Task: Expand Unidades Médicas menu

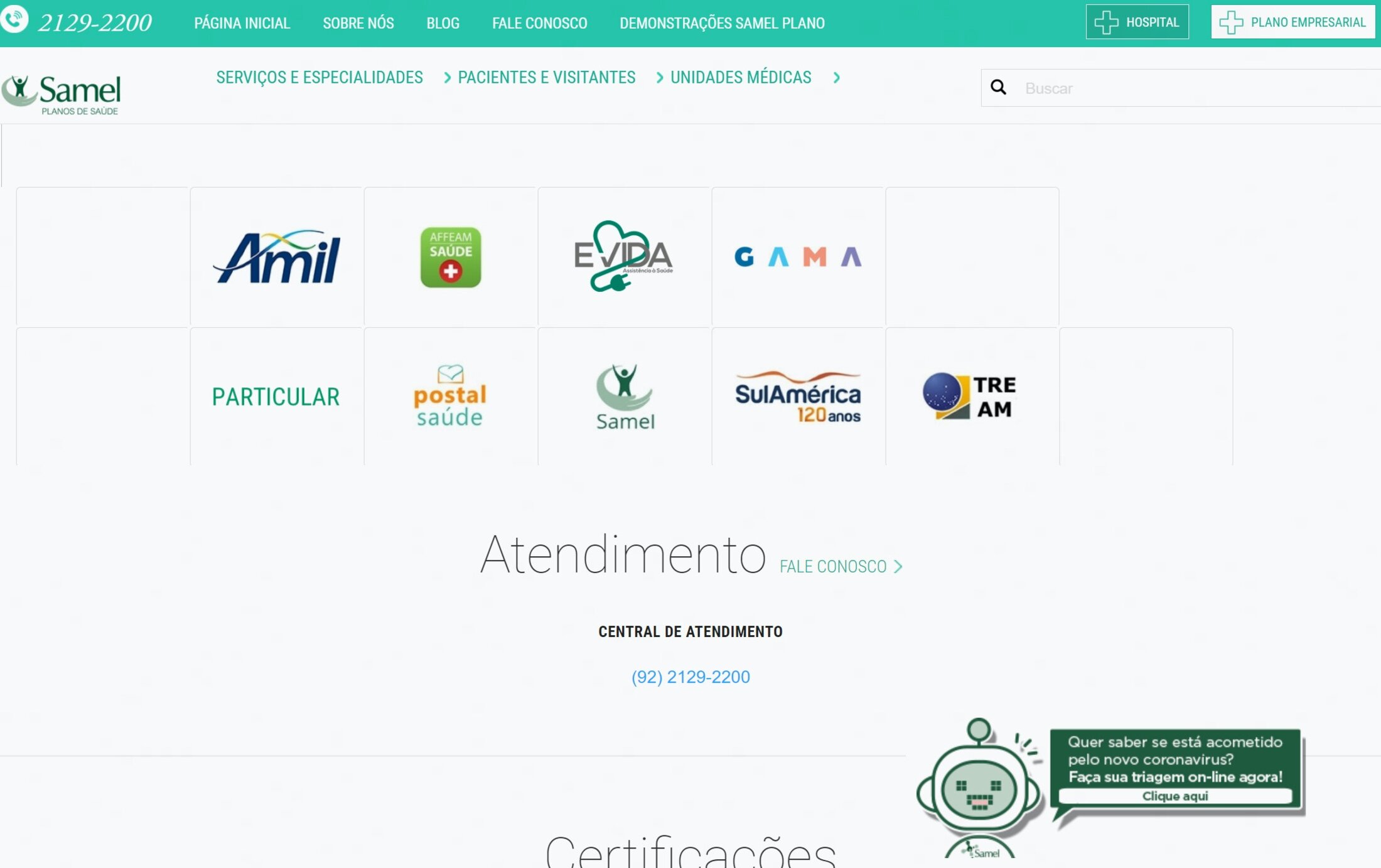Action: click(x=741, y=77)
